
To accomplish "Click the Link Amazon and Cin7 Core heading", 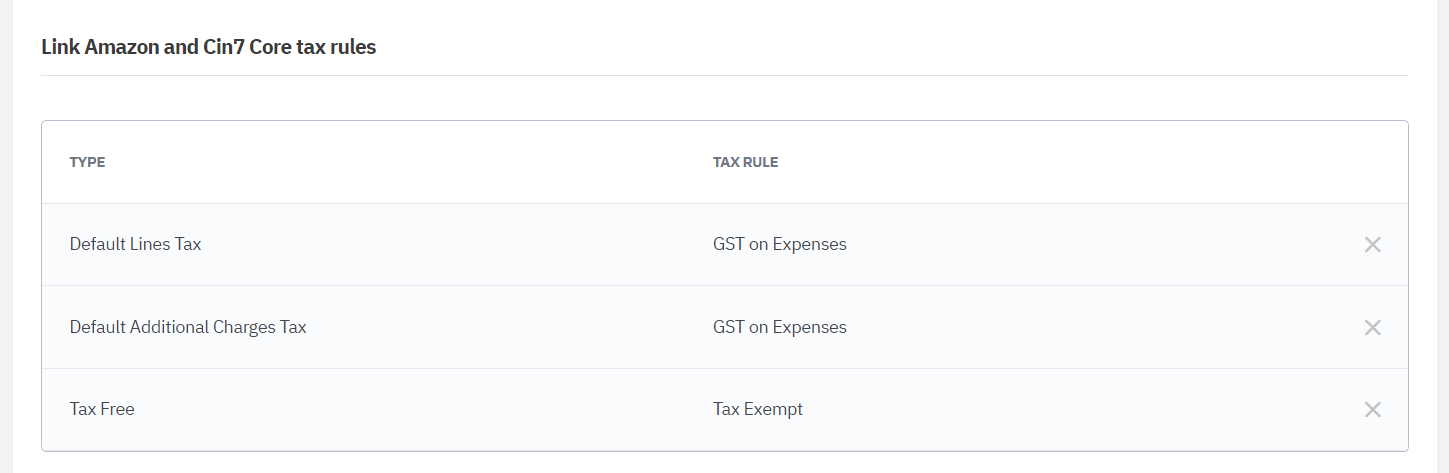I will 208,47.
